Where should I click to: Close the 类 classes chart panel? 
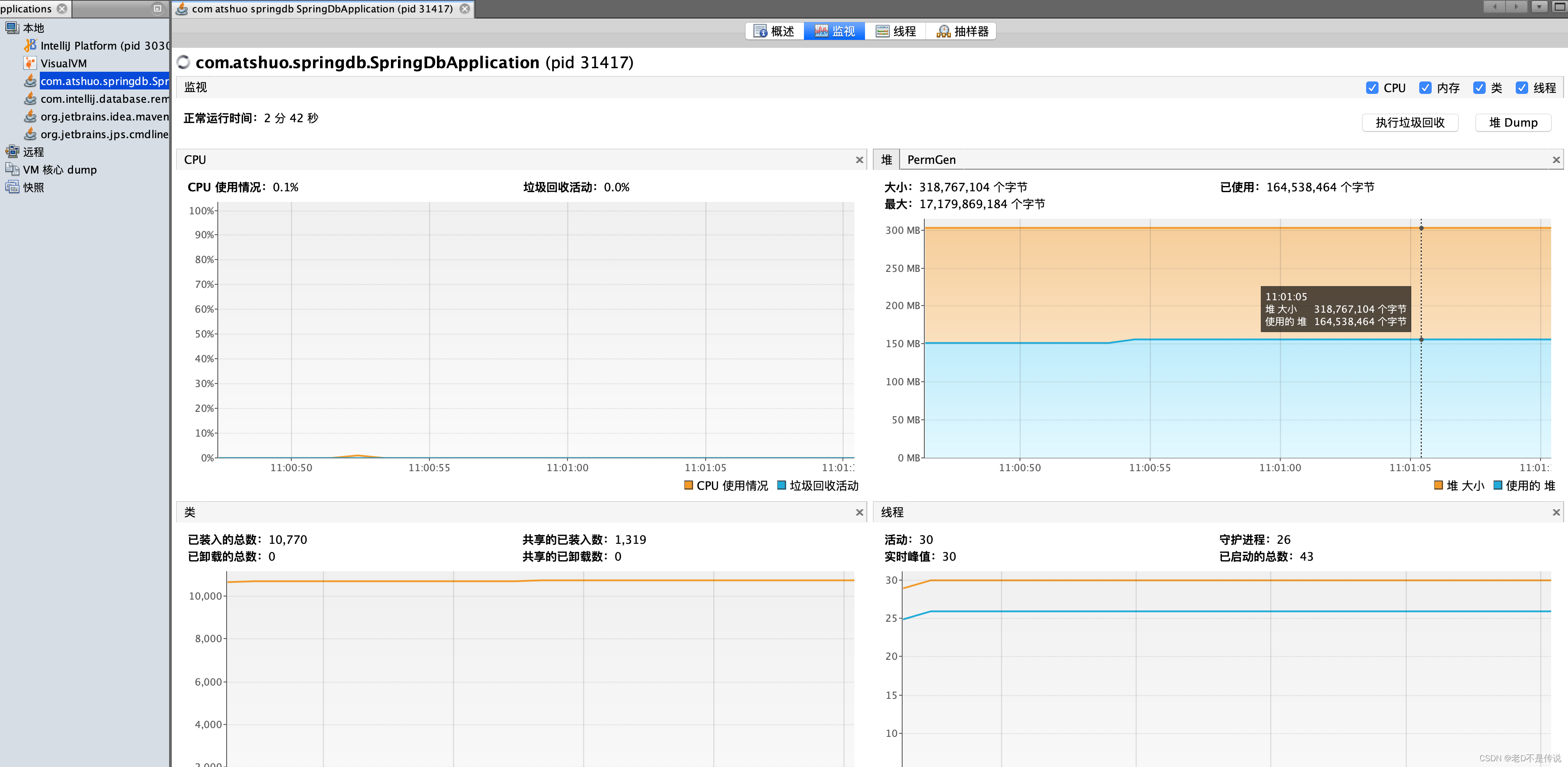click(860, 512)
